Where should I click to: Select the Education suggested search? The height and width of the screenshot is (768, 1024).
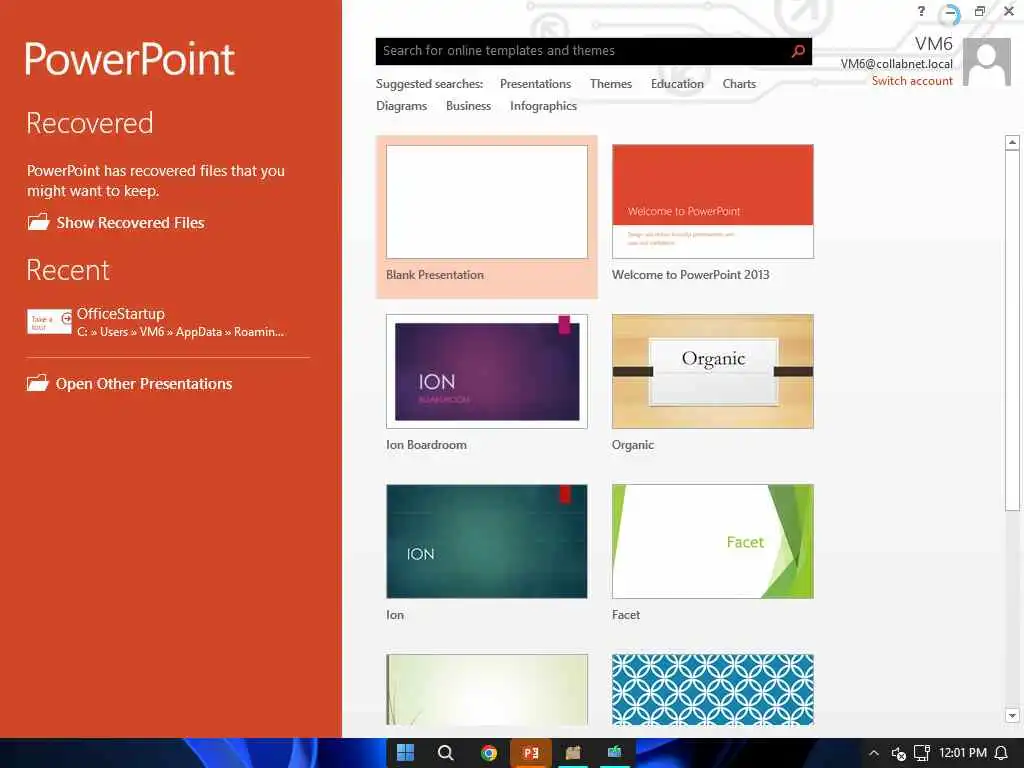pyautogui.click(x=677, y=84)
